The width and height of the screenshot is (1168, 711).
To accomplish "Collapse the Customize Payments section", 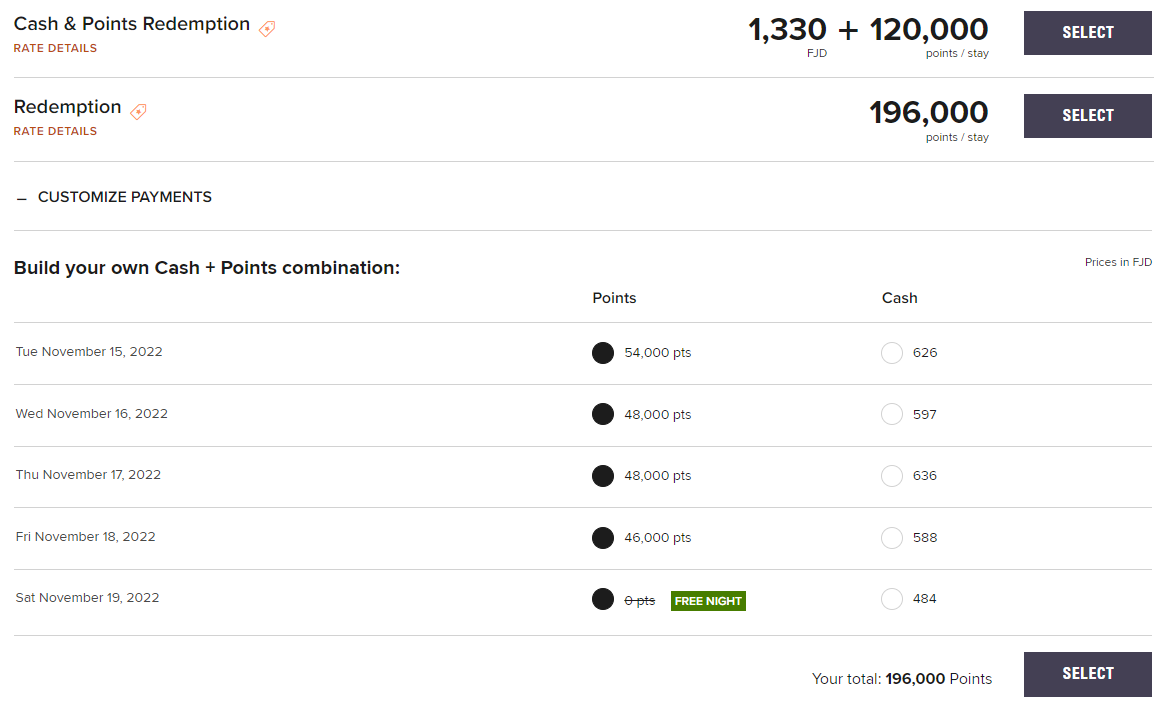I will coord(22,198).
